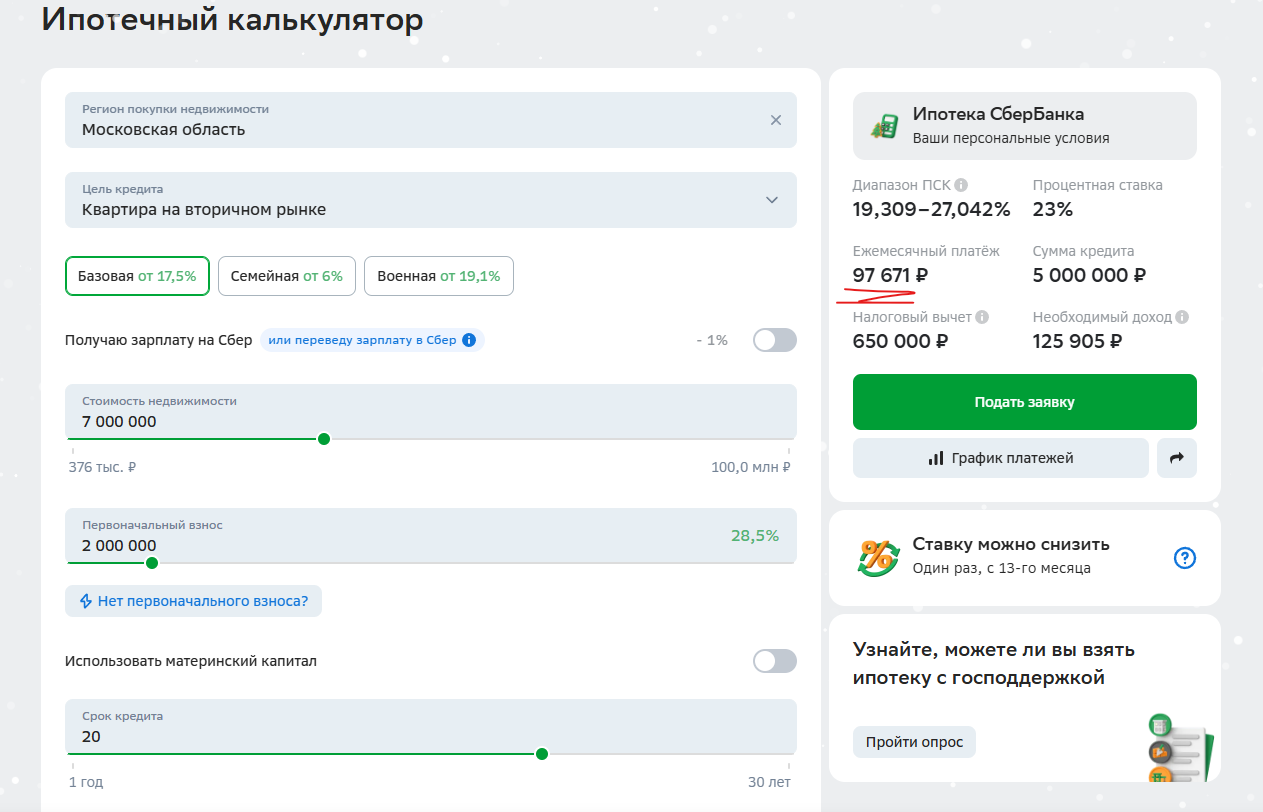1263x812 pixels.
Task: Toggle the Получаю зарплату на Сбер switch
Action: (775, 340)
